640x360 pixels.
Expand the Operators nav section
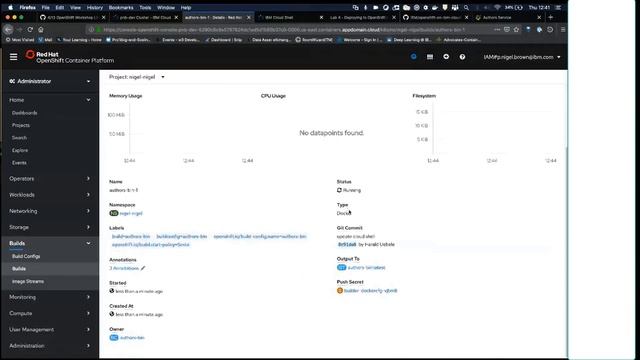(50, 179)
